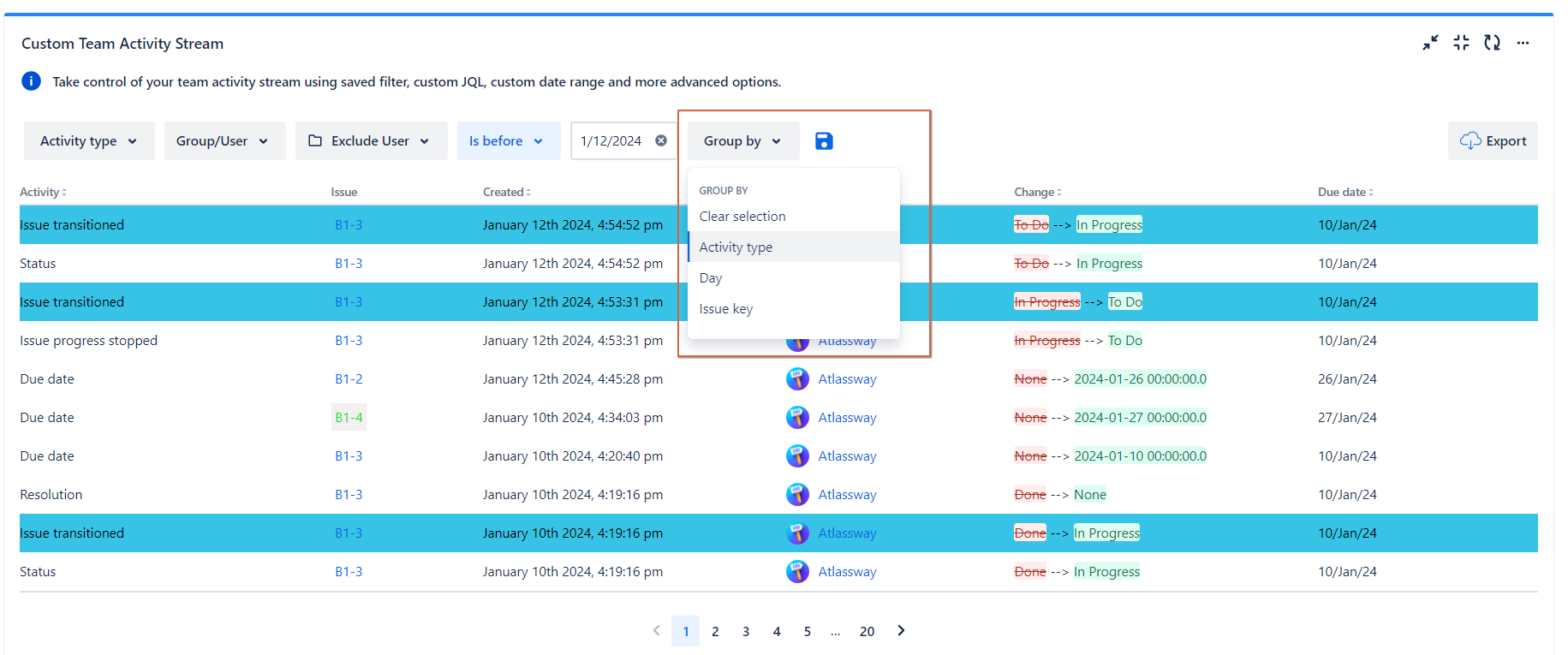
Task: Go to next page with right chevron
Action: (x=901, y=631)
